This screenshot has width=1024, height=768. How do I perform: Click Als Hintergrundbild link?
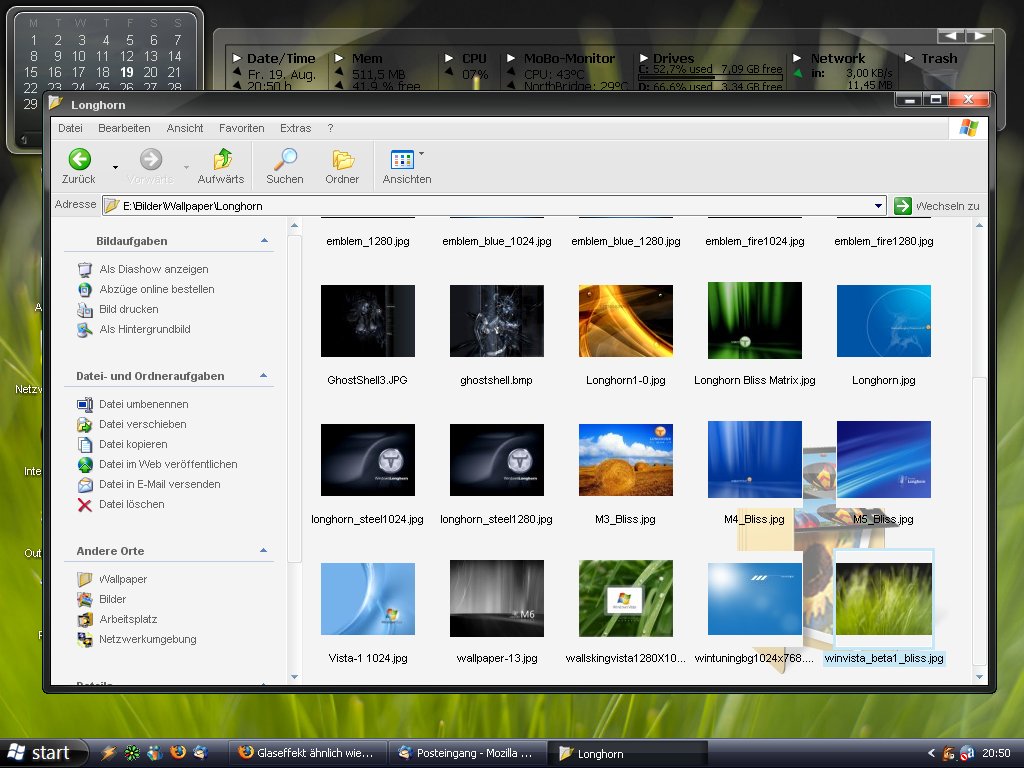[x=144, y=329]
